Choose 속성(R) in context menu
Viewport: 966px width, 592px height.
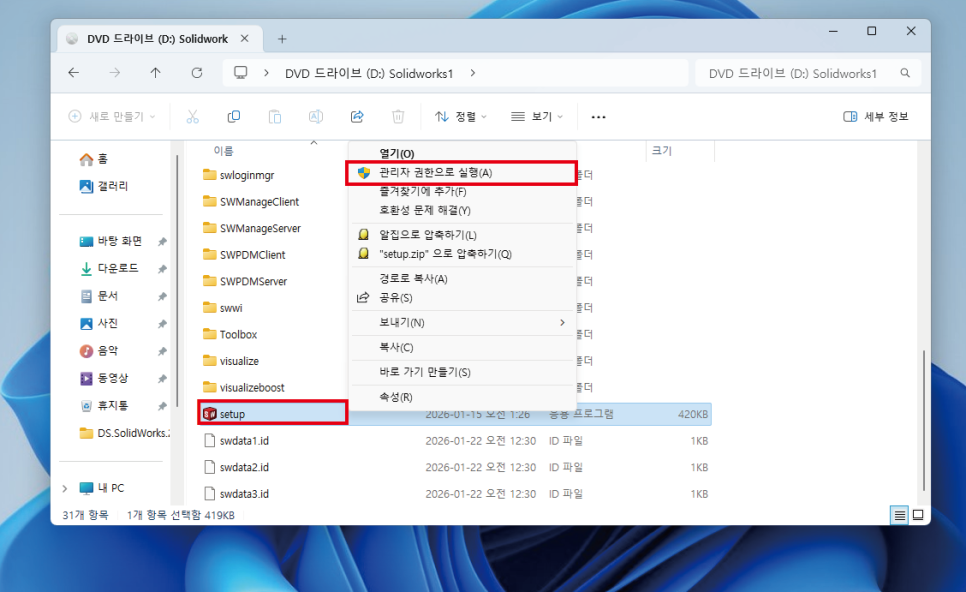click(x=462, y=397)
